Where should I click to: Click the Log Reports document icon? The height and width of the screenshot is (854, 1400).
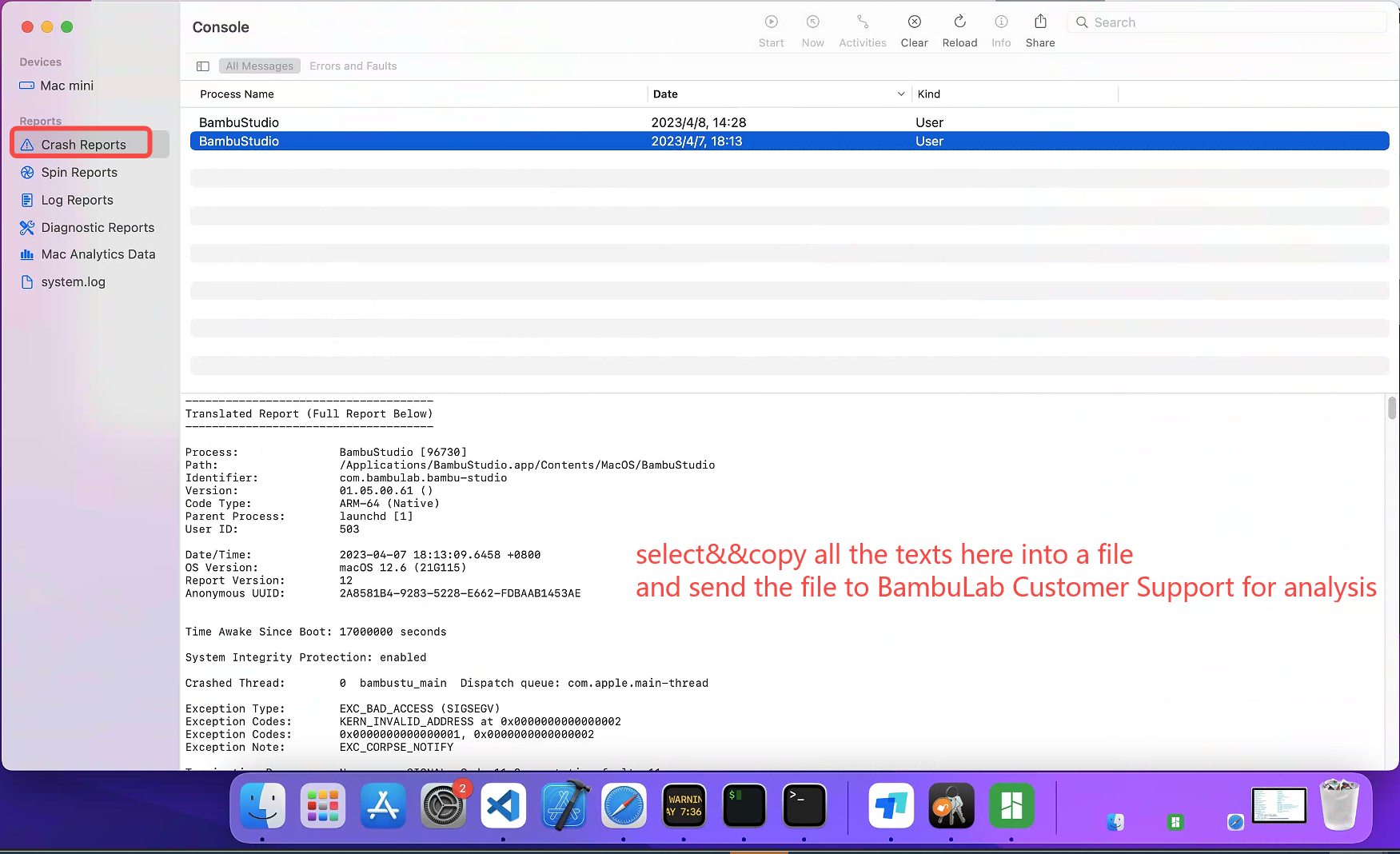(x=27, y=200)
